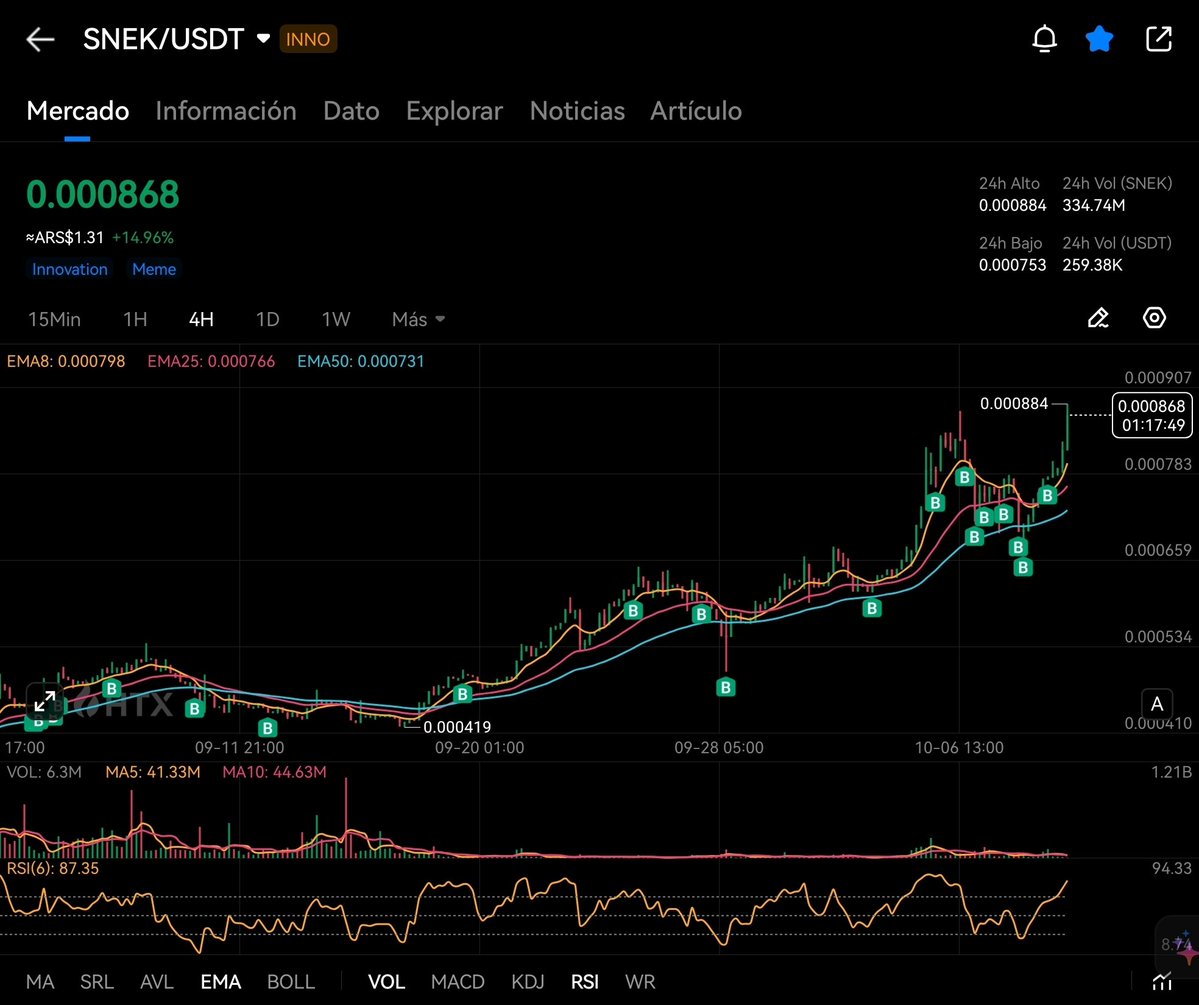Go back with the arrow icon
The image size is (1199, 1005).
point(40,39)
